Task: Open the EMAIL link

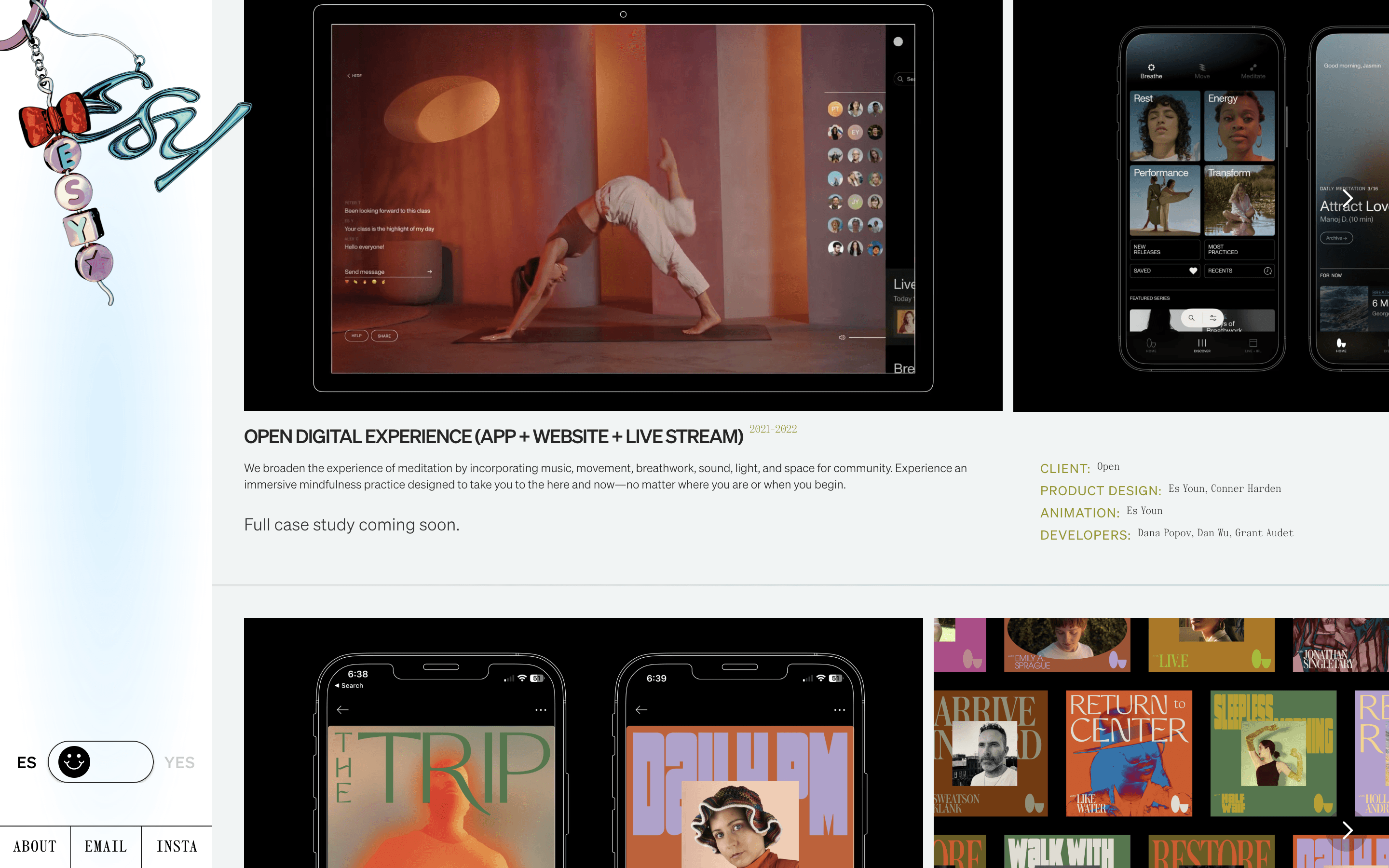Action: 106,846
